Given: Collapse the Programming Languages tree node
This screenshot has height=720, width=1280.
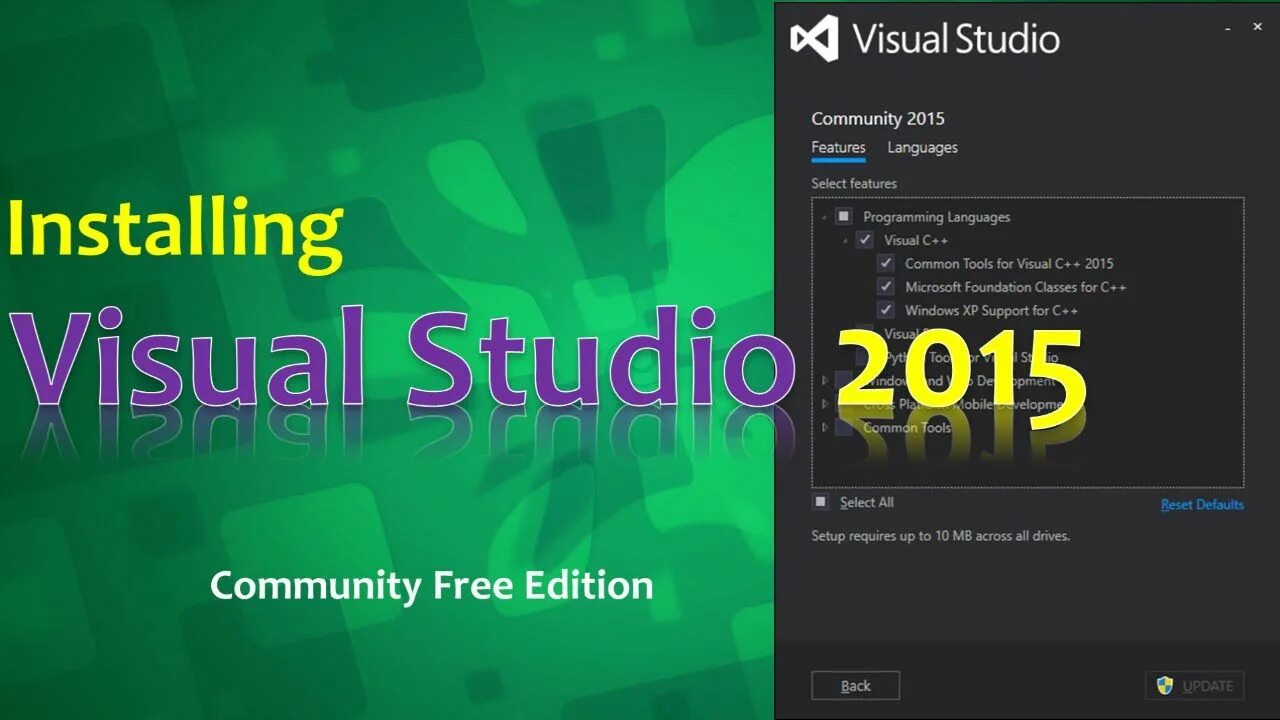Looking at the screenshot, I should point(825,217).
